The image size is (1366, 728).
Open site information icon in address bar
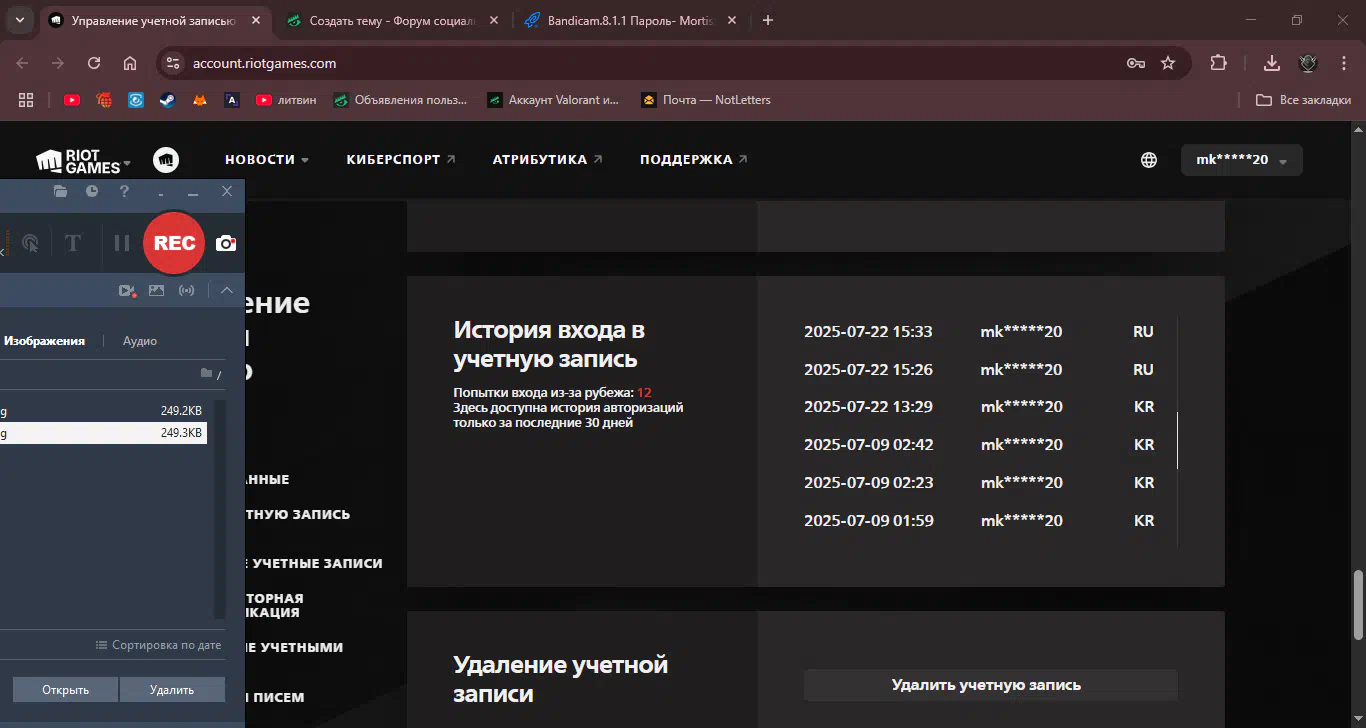coord(173,63)
